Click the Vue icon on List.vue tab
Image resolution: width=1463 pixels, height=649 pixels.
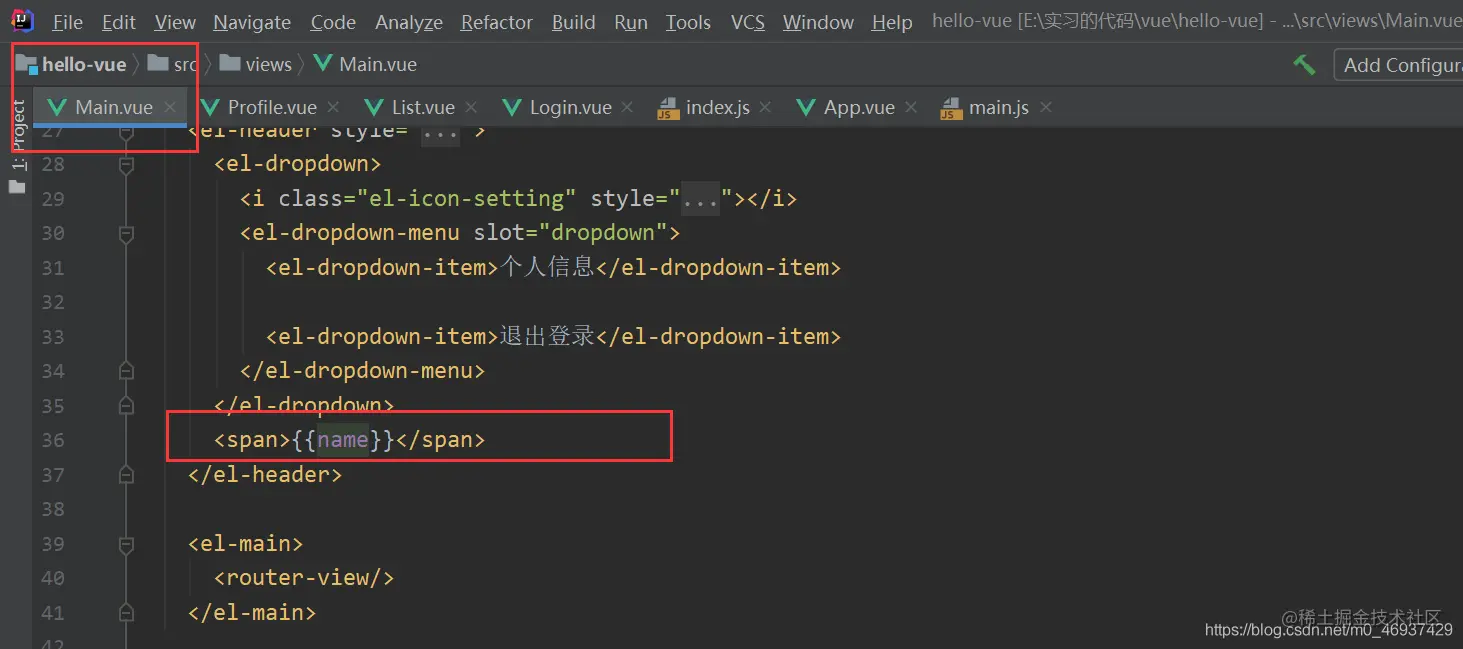pos(374,107)
